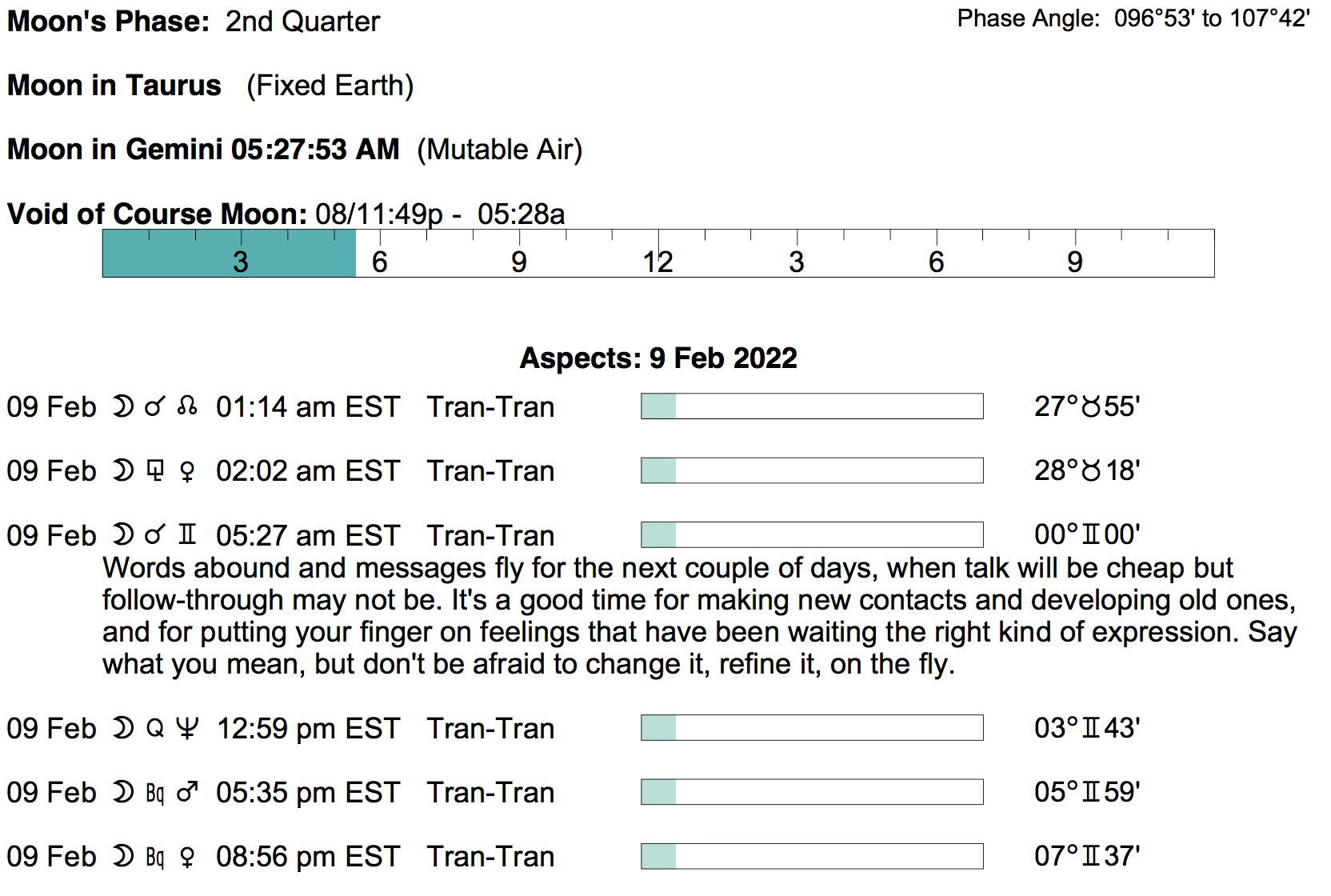Select the Venus glyph in 02:02 am aspect
This screenshot has height=896, width=1331.
[x=187, y=471]
